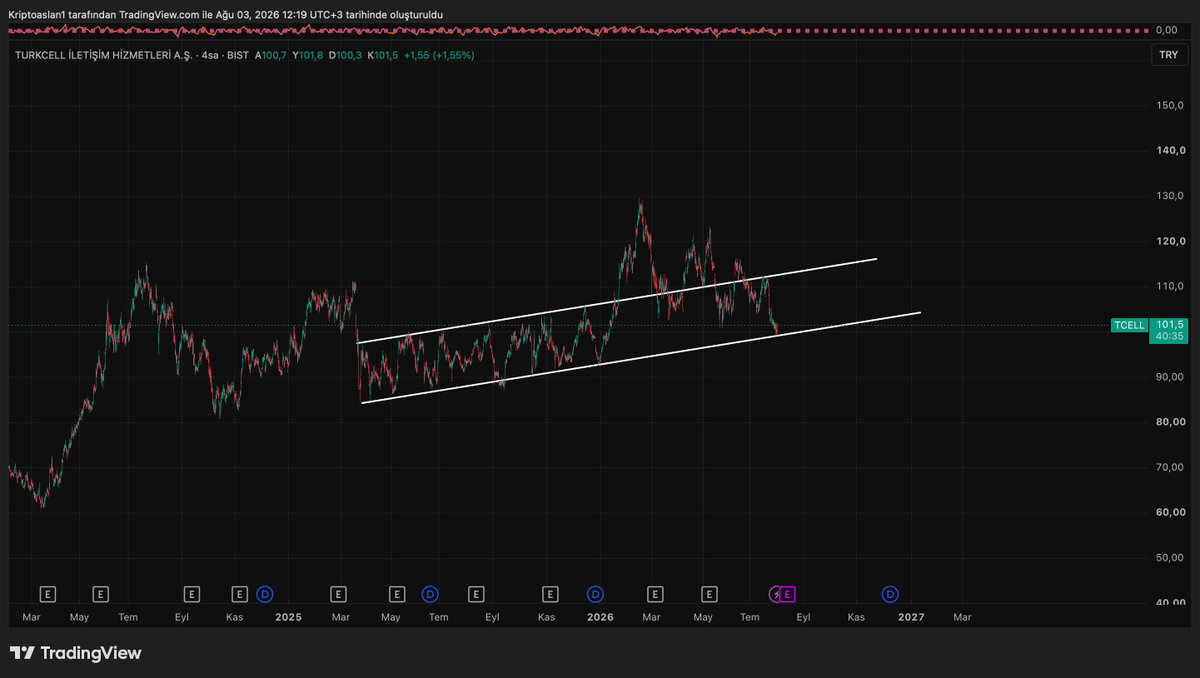
Task: Click the 70,00 price axis label
Action: pyautogui.click(x=1170, y=467)
